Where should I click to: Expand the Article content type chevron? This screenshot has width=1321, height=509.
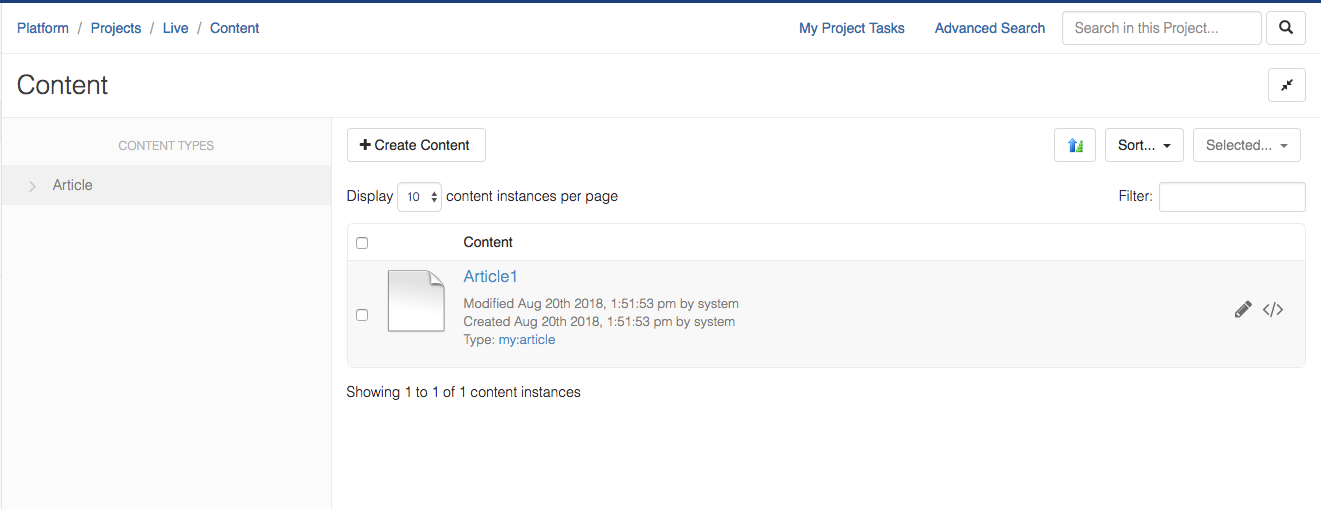(33, 186)
